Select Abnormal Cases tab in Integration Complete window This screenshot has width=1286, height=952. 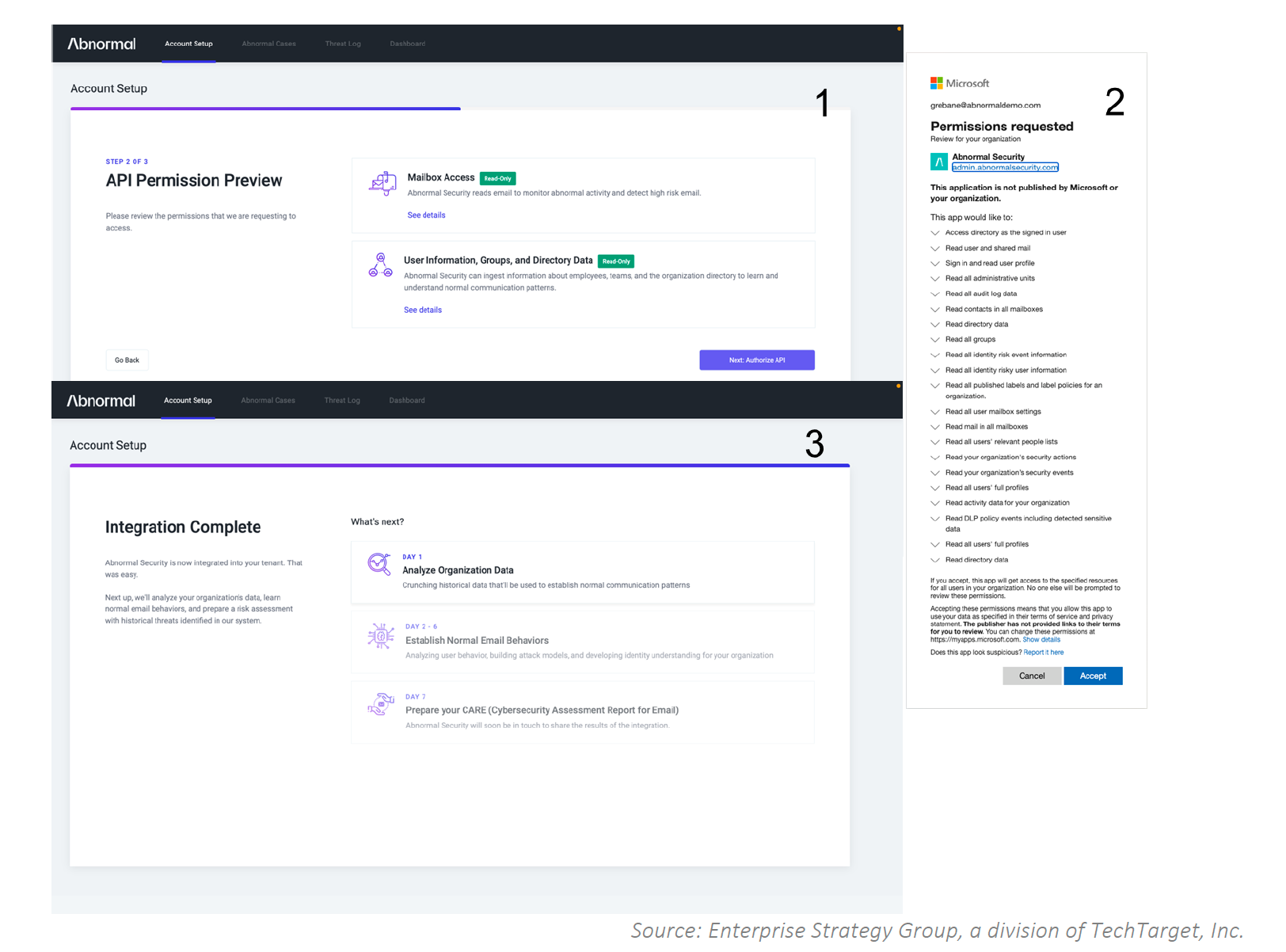(x=268, y=401)
